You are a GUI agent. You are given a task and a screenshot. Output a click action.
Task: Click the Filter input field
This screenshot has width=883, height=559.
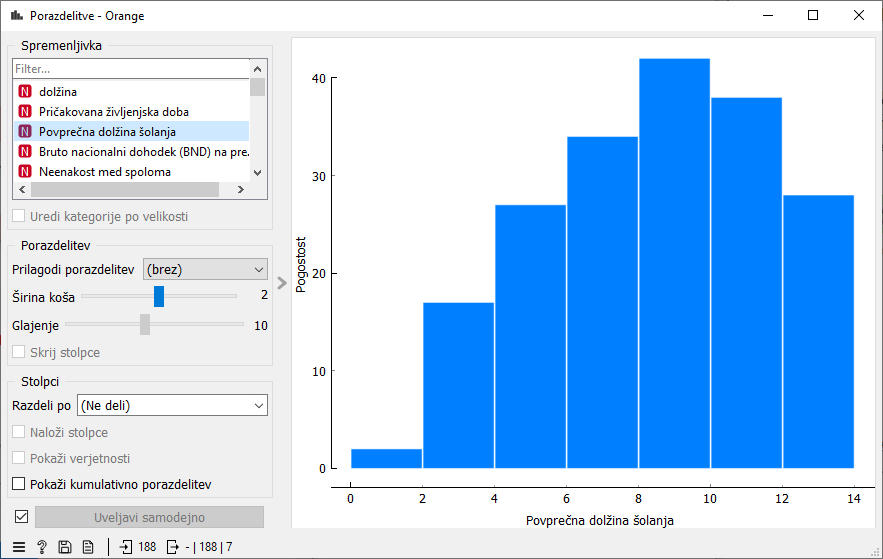[x=130, y=69]
